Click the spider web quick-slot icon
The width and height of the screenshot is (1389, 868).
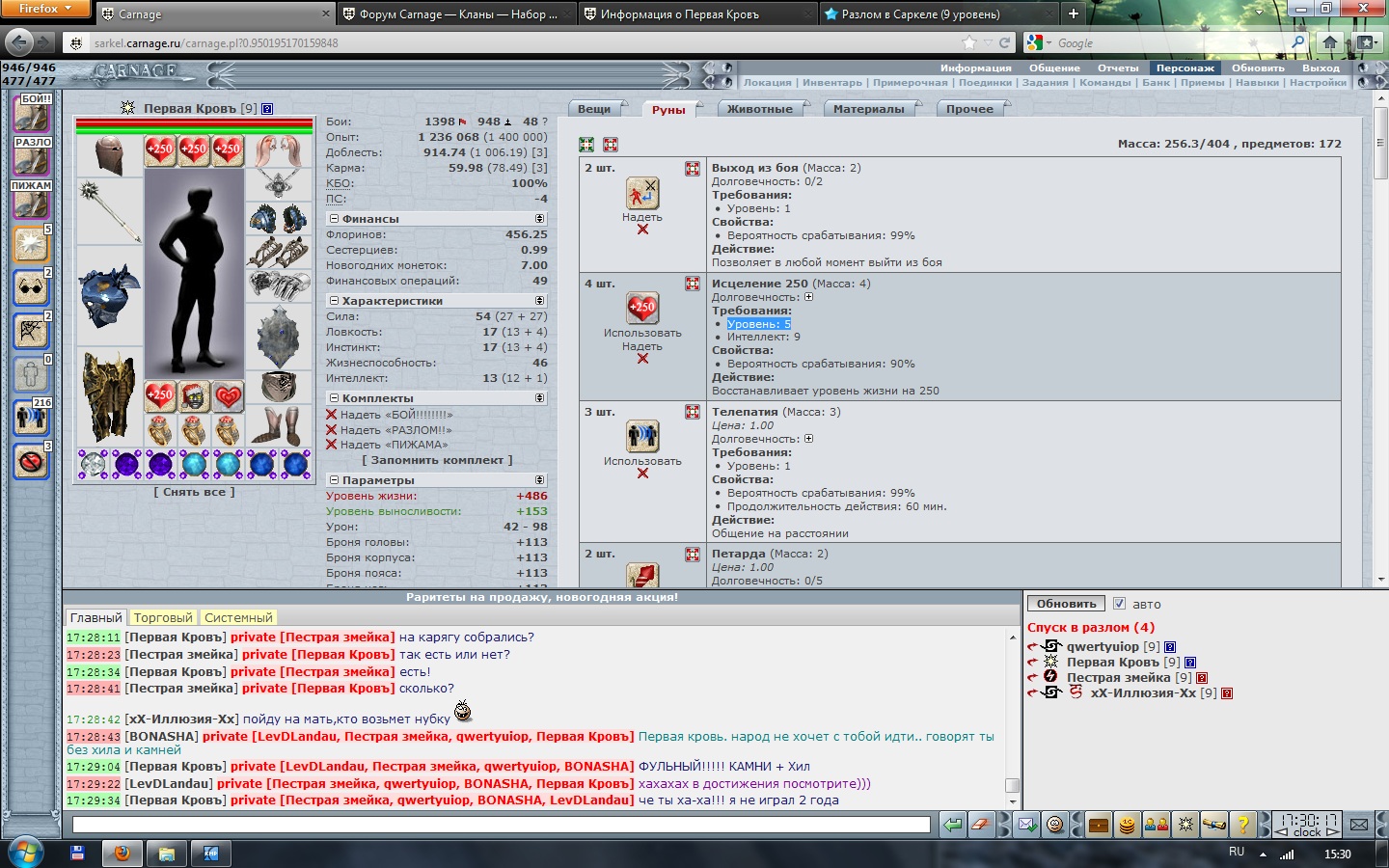pos(31,331)
